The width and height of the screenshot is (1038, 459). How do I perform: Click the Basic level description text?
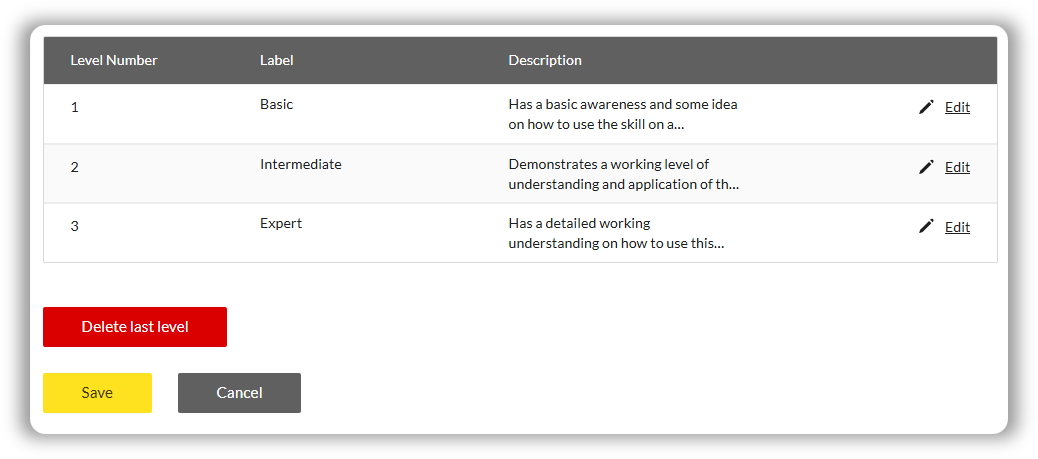click(x=623, y=114)
